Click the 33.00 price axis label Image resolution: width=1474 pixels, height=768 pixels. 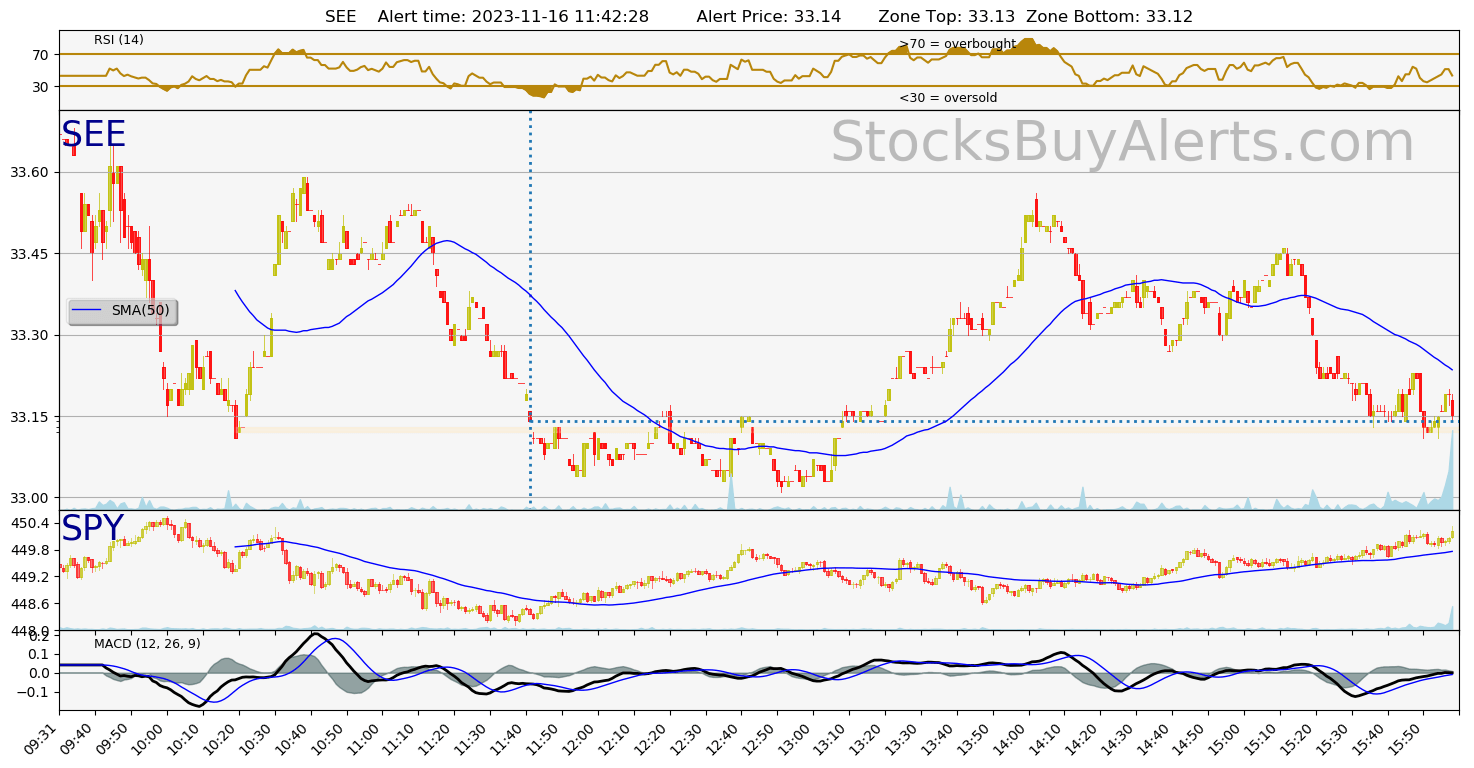[30, 498]
